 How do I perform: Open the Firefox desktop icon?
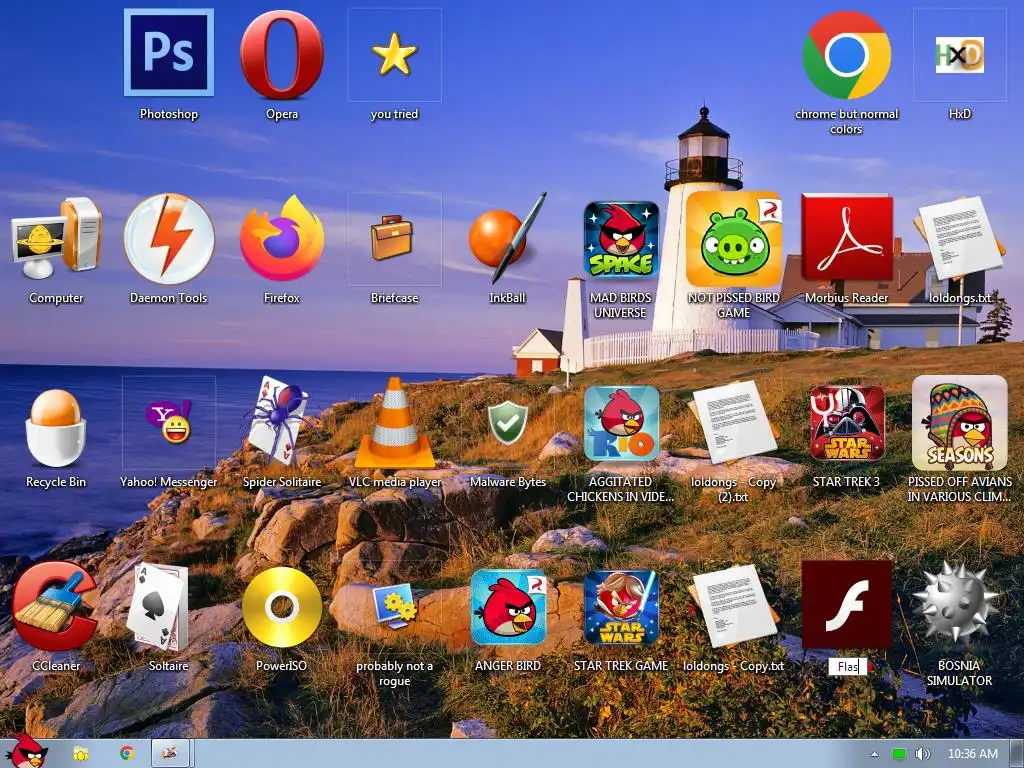pos(281,238)
